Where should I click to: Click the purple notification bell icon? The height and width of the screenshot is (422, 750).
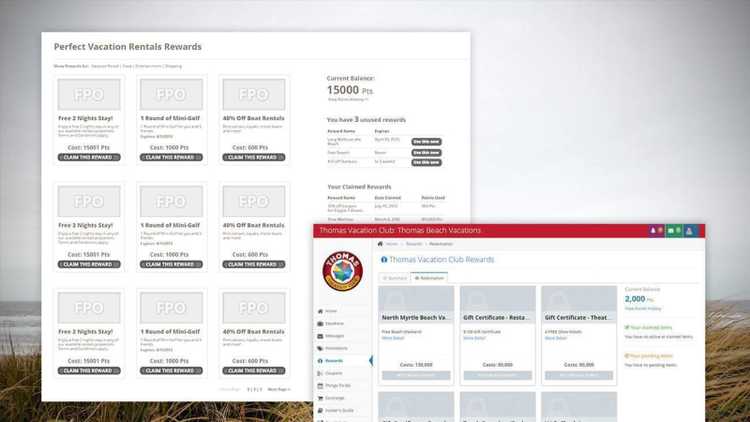(653, 231)
